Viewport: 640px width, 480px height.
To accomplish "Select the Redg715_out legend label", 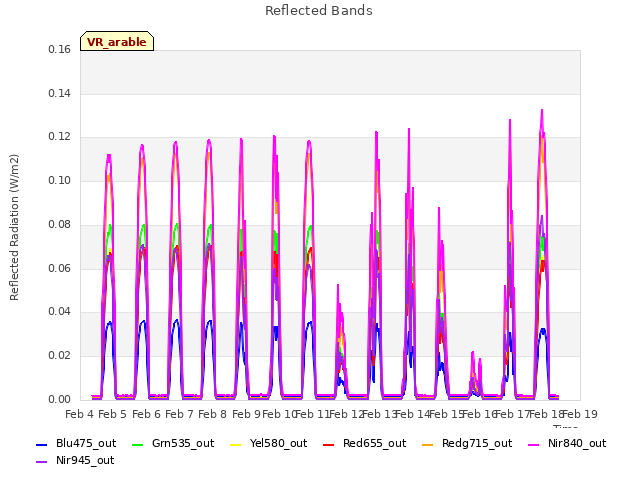I will (477, 444).
